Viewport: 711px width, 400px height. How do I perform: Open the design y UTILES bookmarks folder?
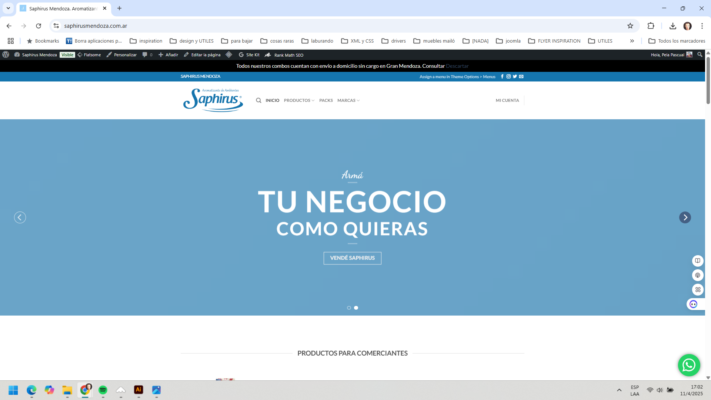[191, 41]
